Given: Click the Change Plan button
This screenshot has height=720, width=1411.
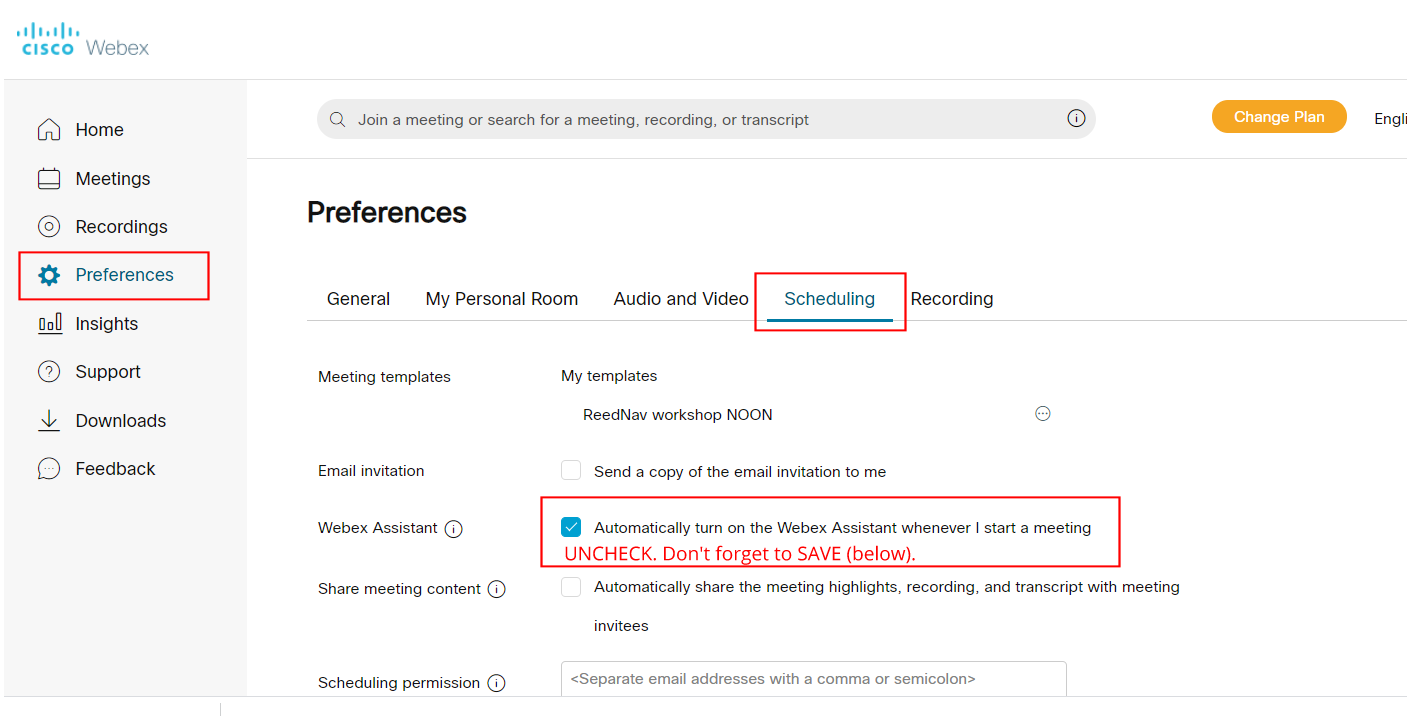Looking at the screenshot, I should click(x=1278, y=117).
